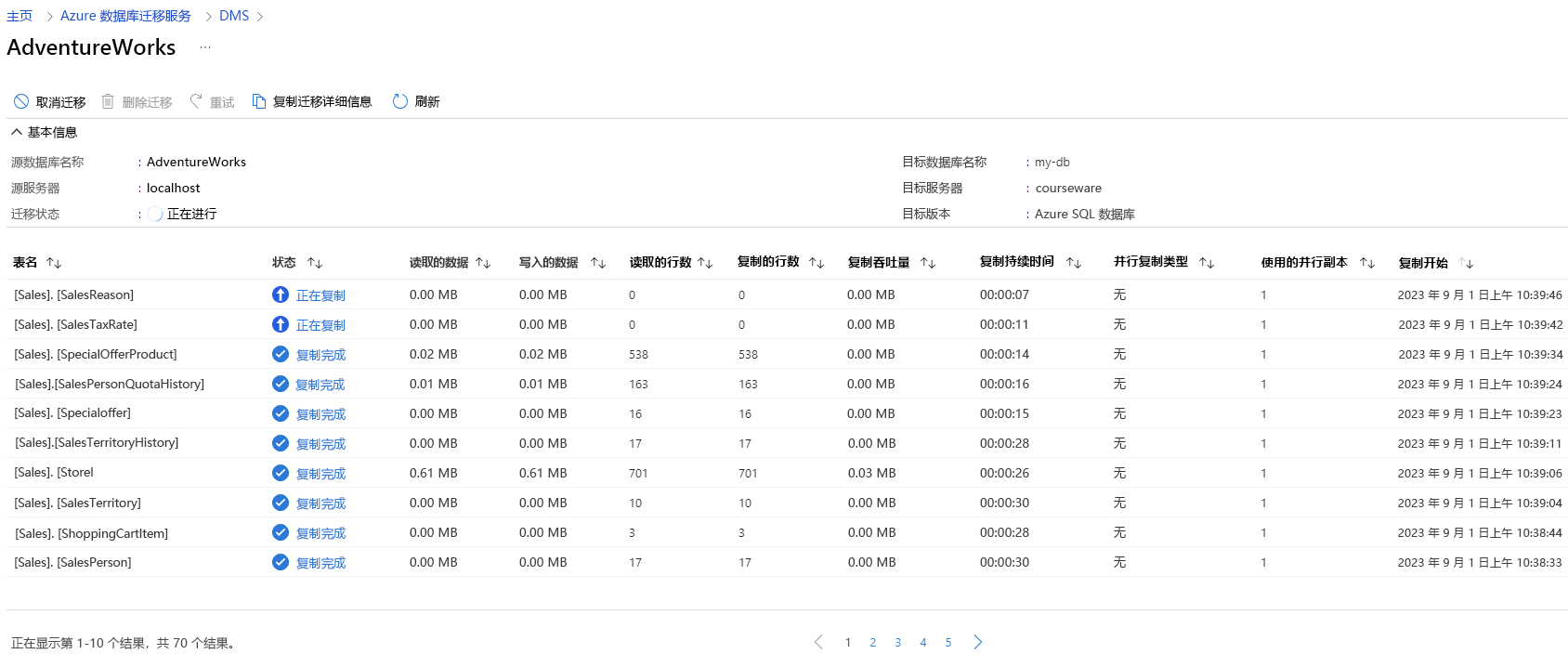Sort by 并行复制类型 column arrows
This screenshot has height=667, width=1568.
(1207, 263)
